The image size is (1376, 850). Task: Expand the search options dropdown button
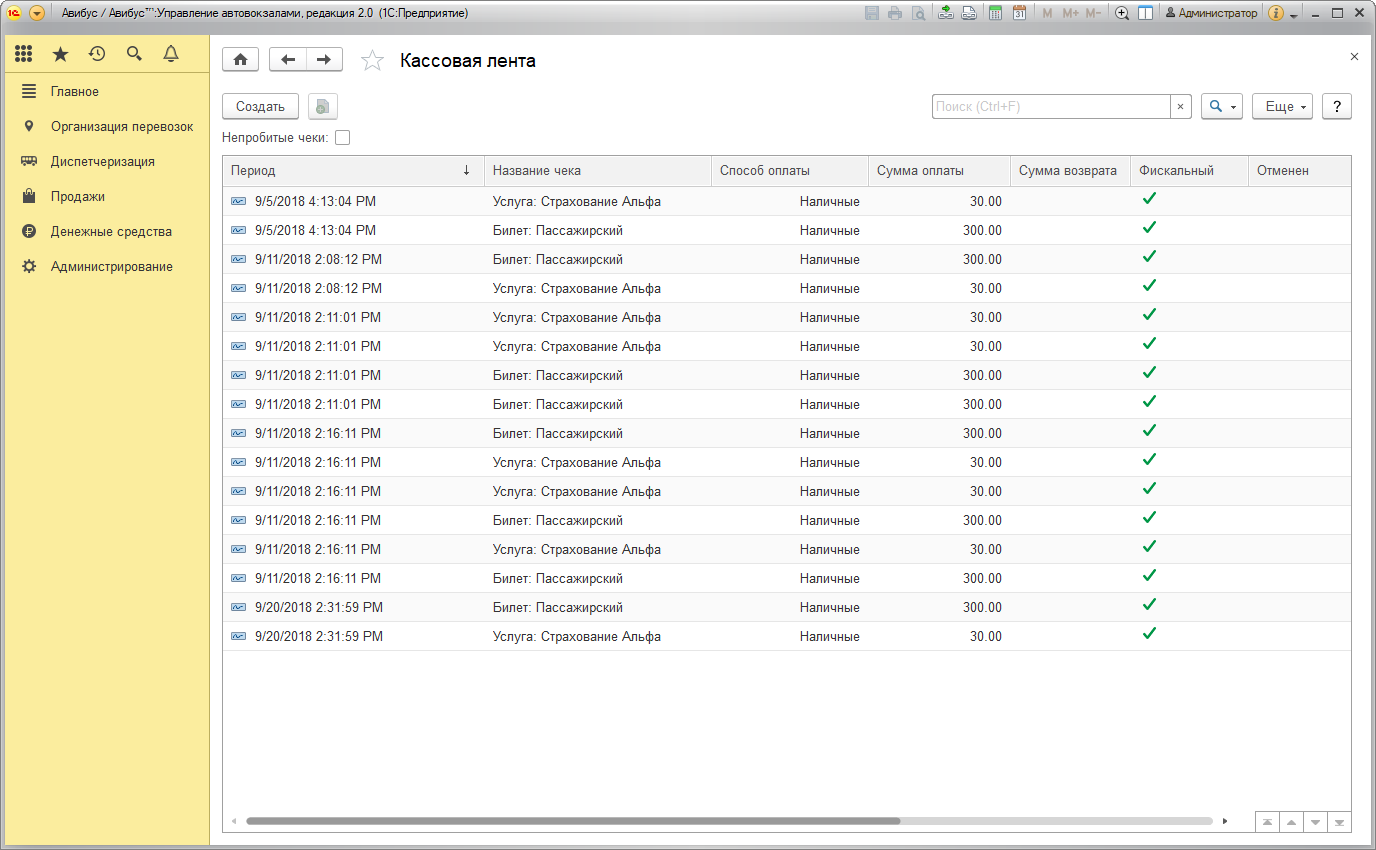[x=1221, y=107]
